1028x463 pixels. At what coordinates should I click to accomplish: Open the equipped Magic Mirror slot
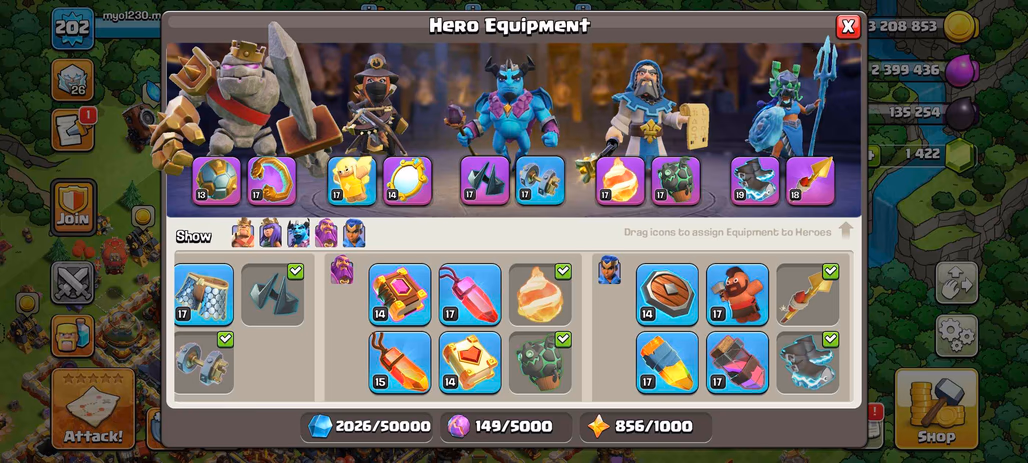407,180
